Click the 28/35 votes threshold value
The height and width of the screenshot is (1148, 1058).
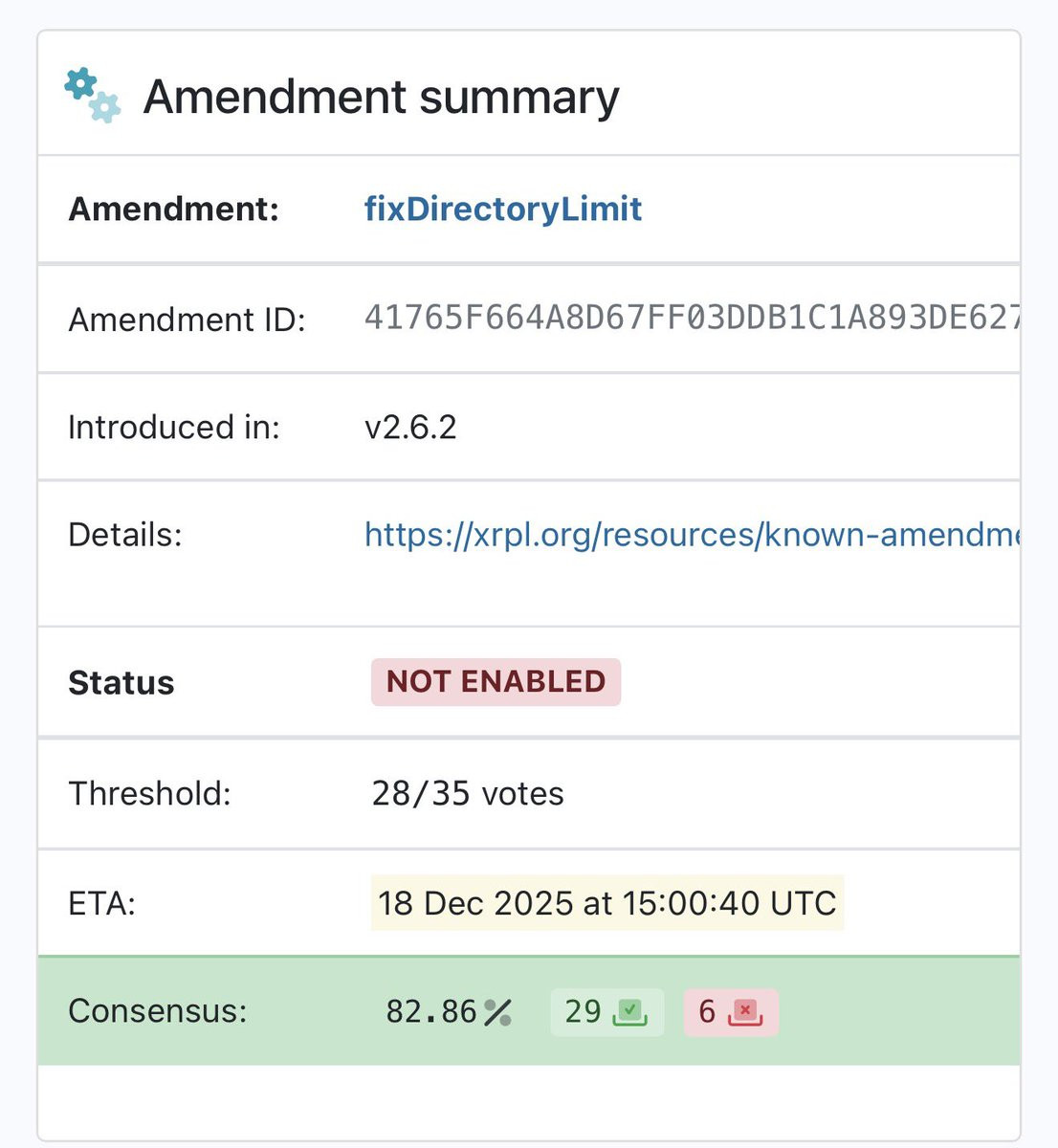(468, 794)
